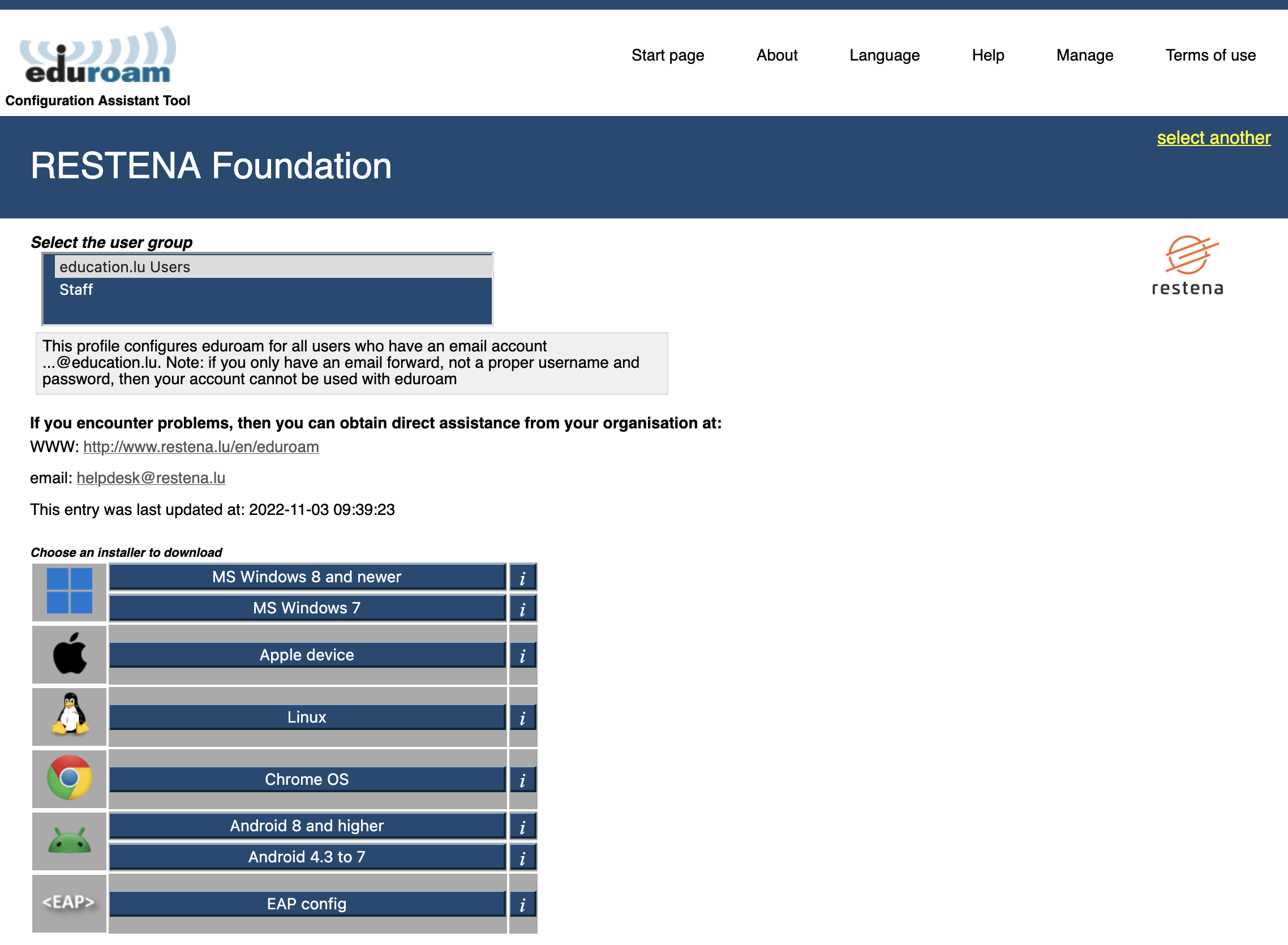Viewport: 1288px width, 945px height.
Task: Click the EAP config icon
Action: click(x=69, y=902)
